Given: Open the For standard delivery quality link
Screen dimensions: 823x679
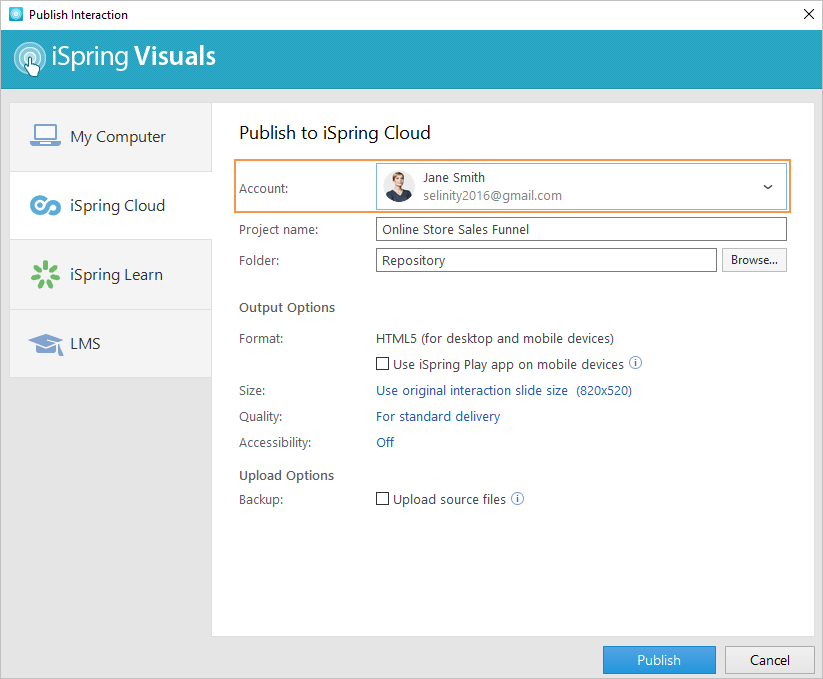Looking at the screenshot, I should pos(438,417).
